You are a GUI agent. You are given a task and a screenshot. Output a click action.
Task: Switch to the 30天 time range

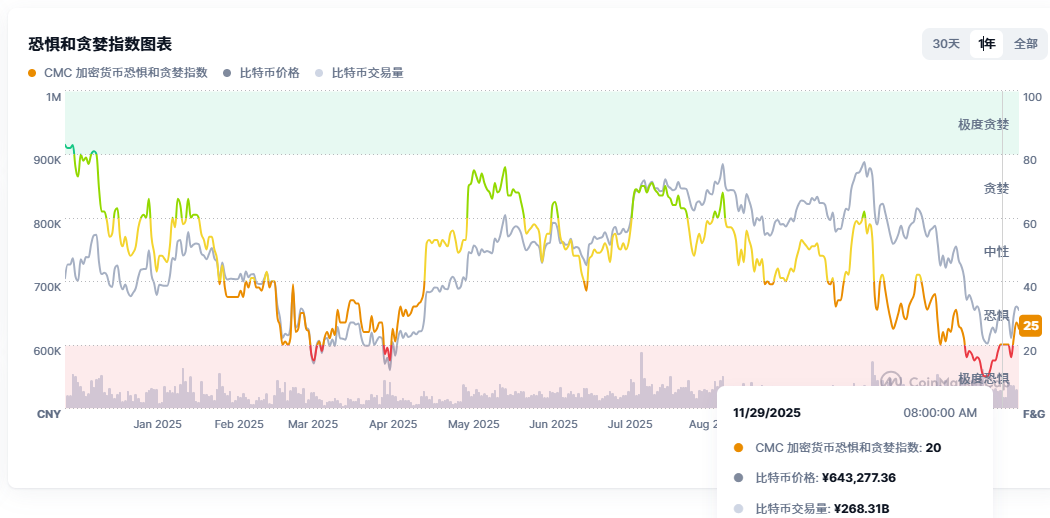point(946,44)
